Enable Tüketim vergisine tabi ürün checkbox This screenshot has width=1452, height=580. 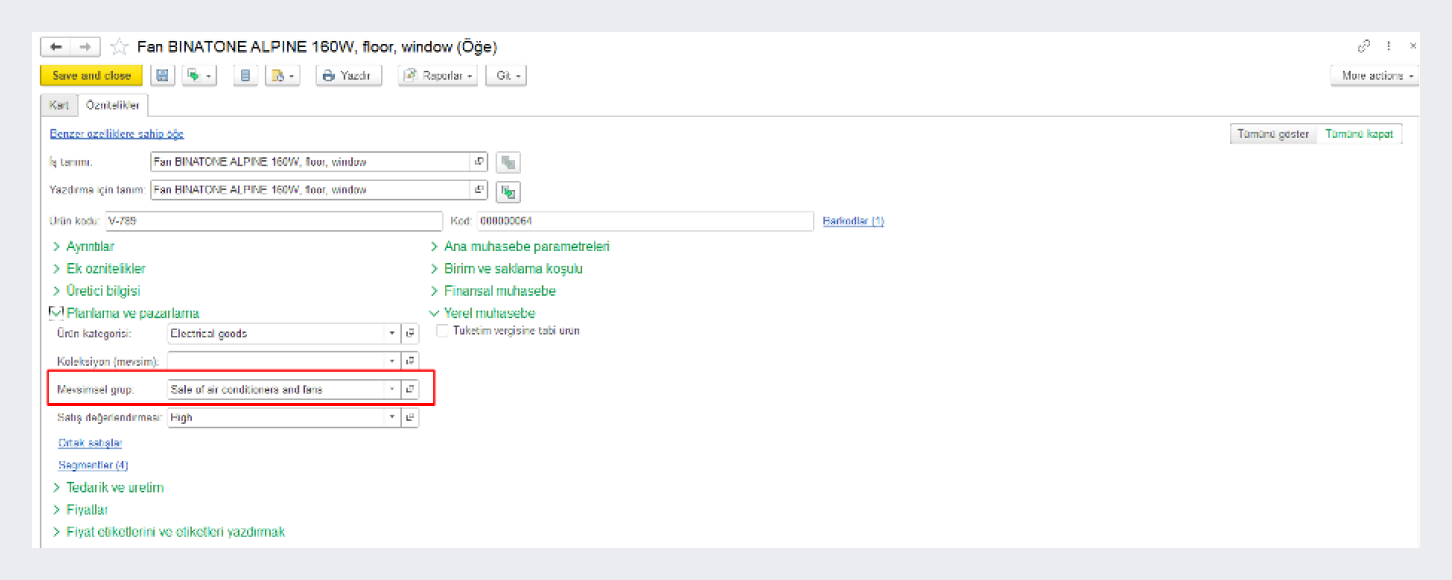click(x=443, y=331)
